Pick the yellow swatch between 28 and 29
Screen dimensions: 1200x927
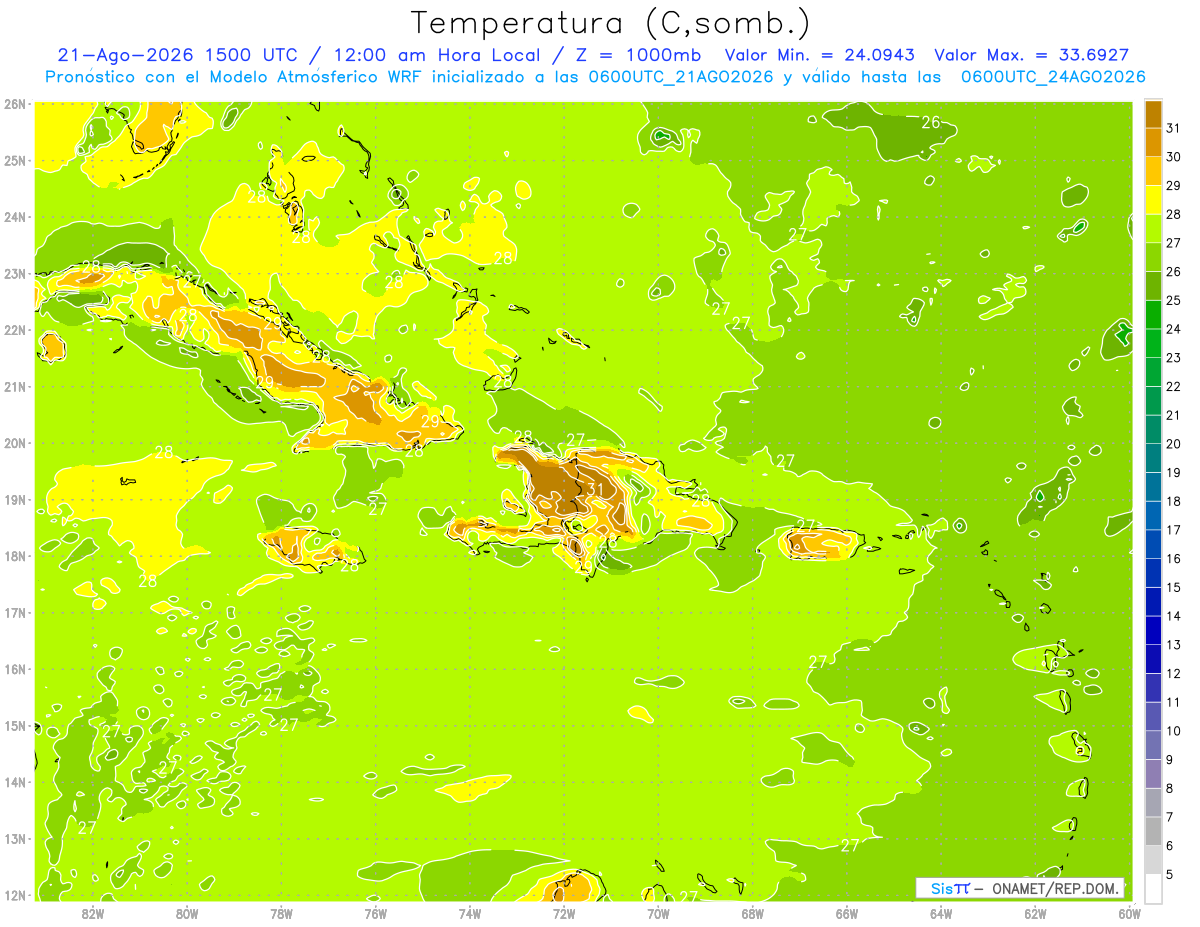click(x=1153, y=200)
